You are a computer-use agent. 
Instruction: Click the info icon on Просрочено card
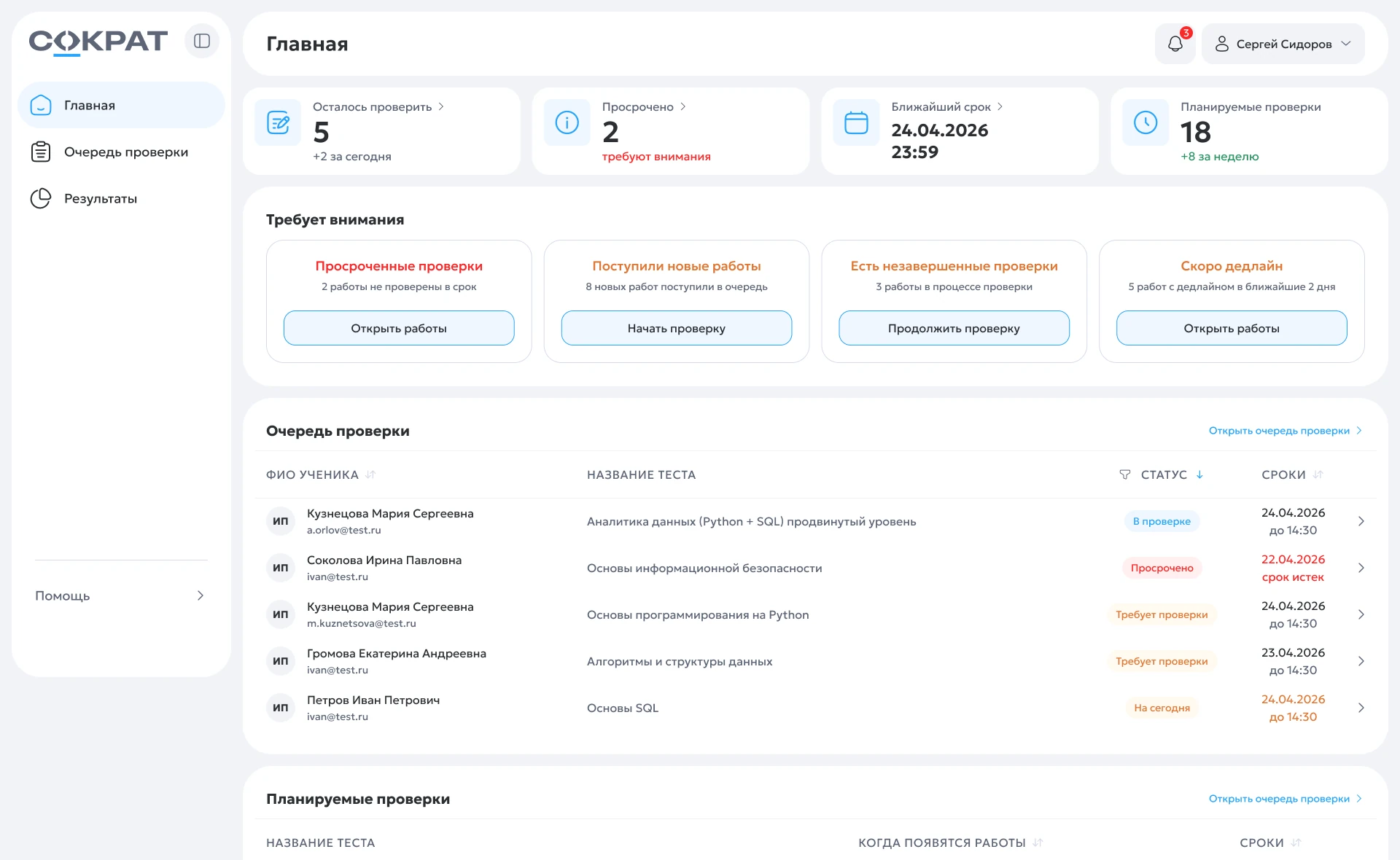coord(567,122)
